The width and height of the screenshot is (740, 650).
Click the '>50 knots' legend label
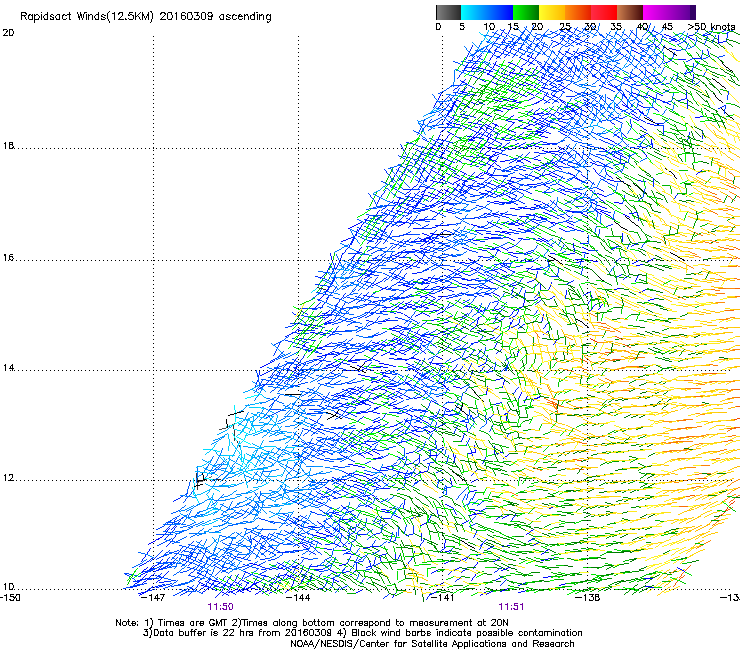(x=711, y=27)
